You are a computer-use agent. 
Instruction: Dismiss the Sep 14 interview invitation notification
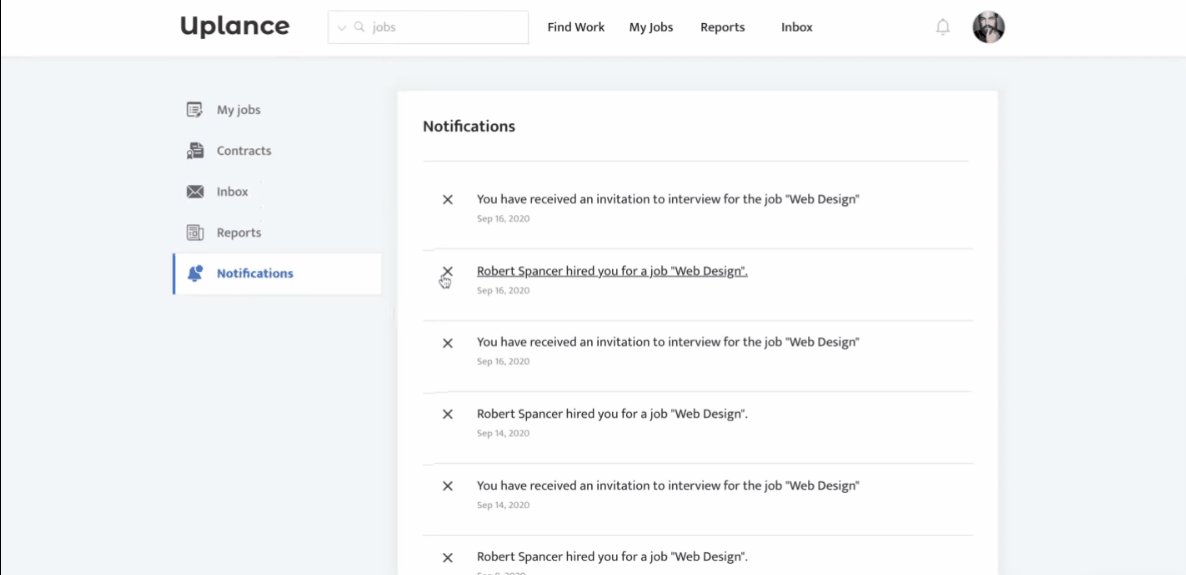coord(448,486)
